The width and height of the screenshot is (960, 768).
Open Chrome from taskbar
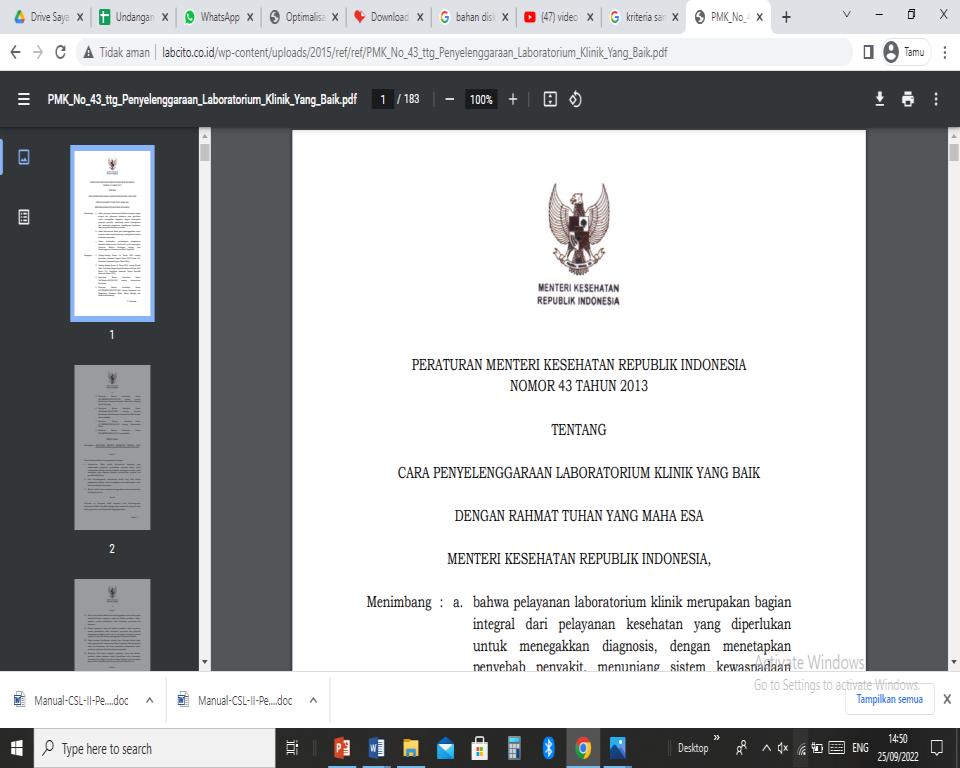583,748
